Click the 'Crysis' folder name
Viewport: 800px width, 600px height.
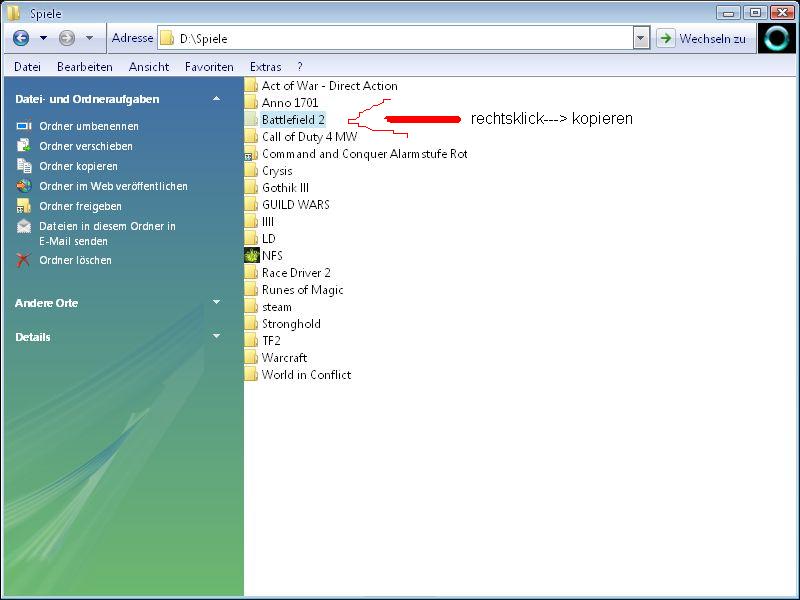(277, 171)
